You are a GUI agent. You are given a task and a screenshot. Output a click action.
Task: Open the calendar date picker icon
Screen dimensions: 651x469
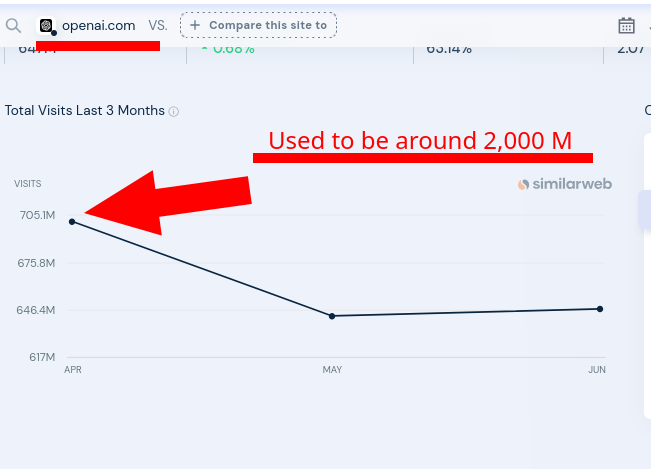pyautogui.click(x=626, y=26)
